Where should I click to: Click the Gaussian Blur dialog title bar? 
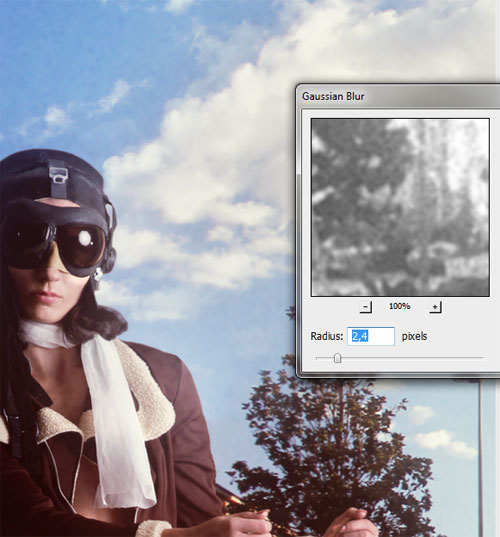coord(399,96)
